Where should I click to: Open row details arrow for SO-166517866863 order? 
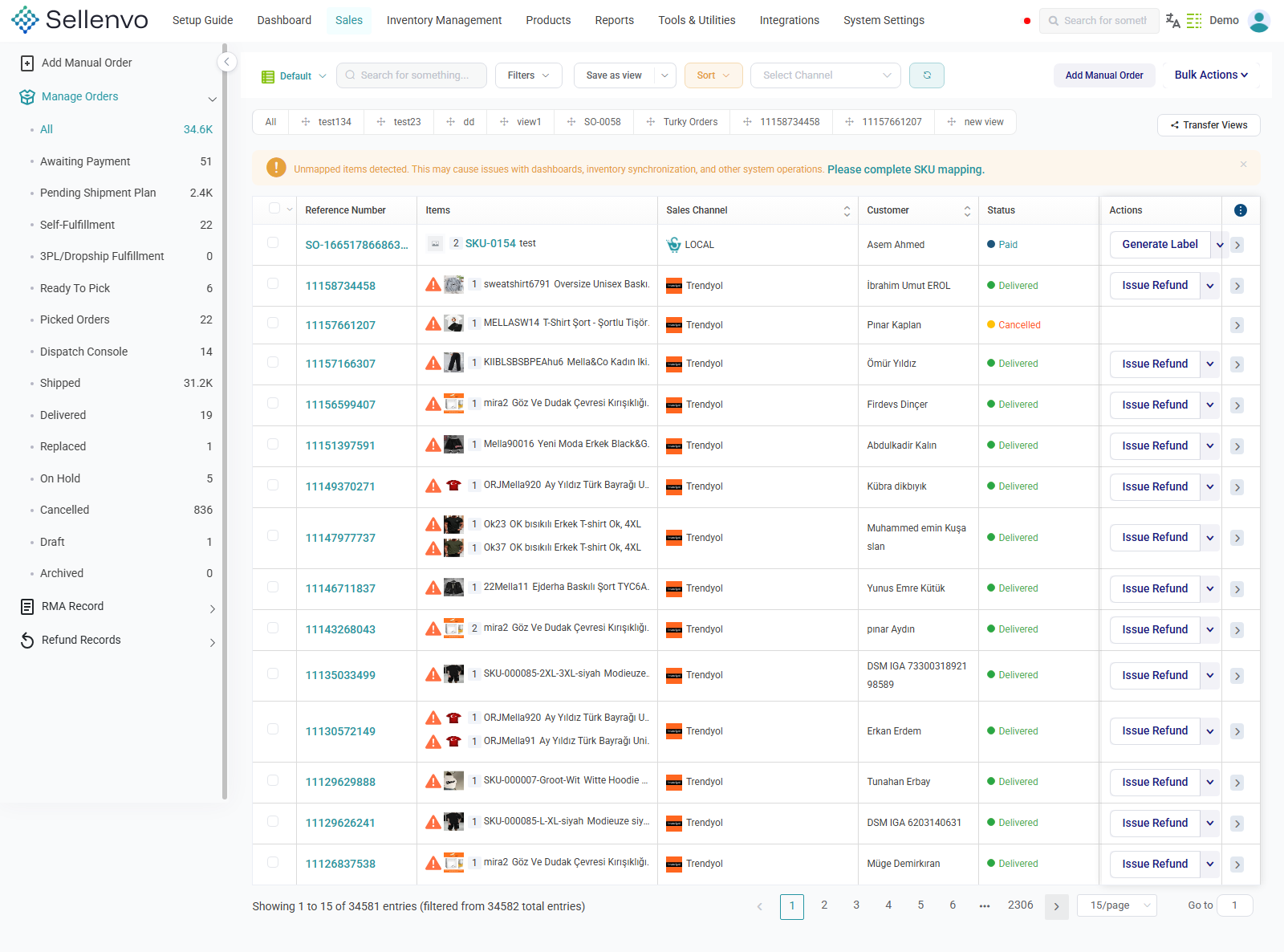[x=1237, y=245]
